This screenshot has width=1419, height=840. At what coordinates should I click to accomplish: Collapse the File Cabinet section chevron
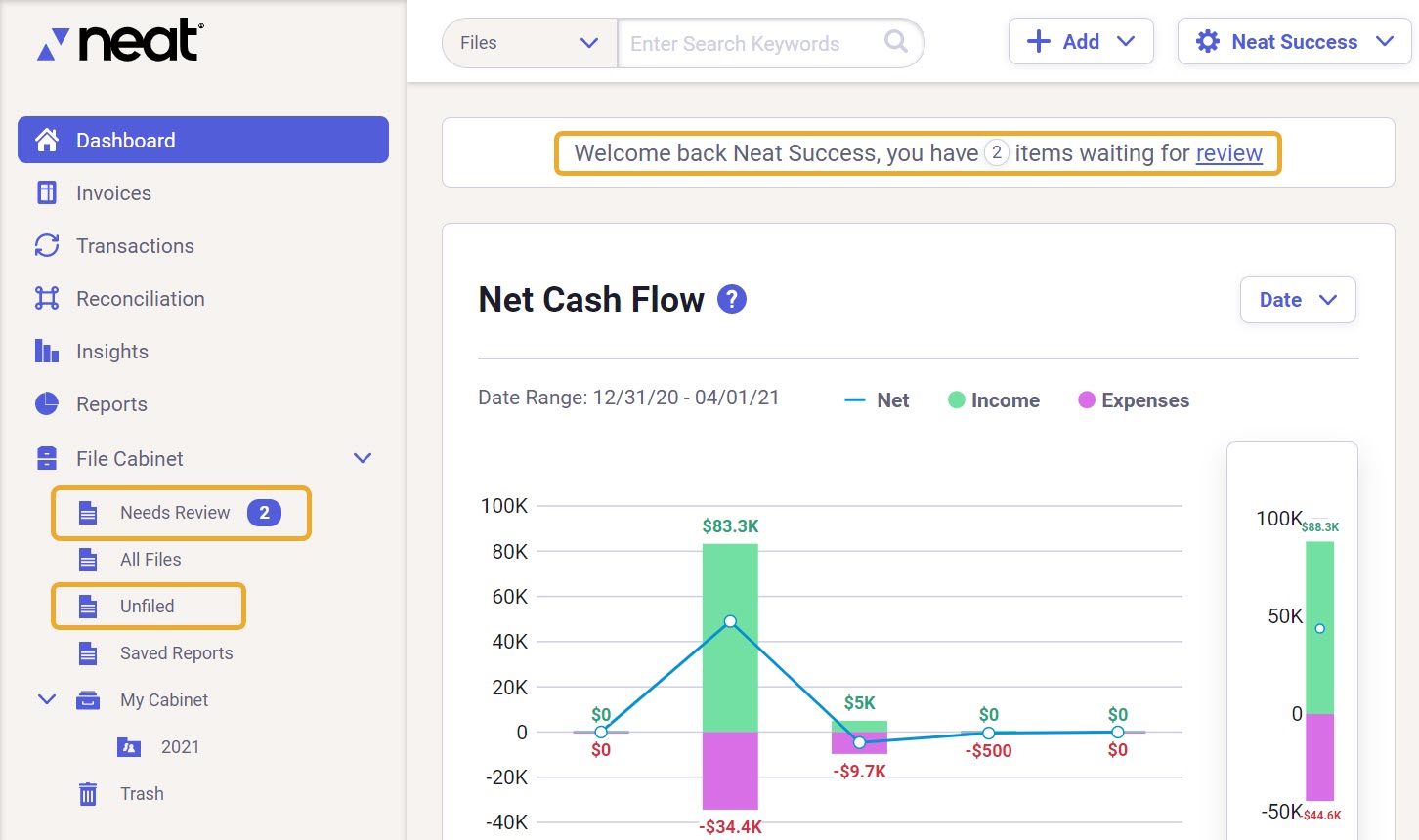[363, 458]
